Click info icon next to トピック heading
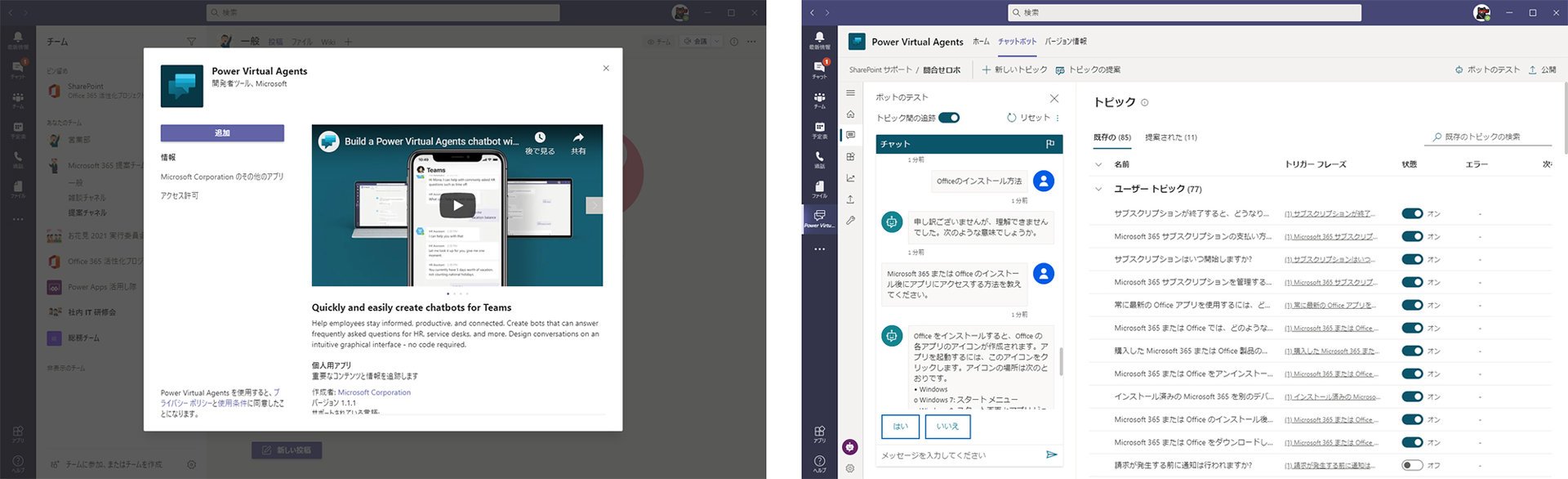 tap(1144, 103)
